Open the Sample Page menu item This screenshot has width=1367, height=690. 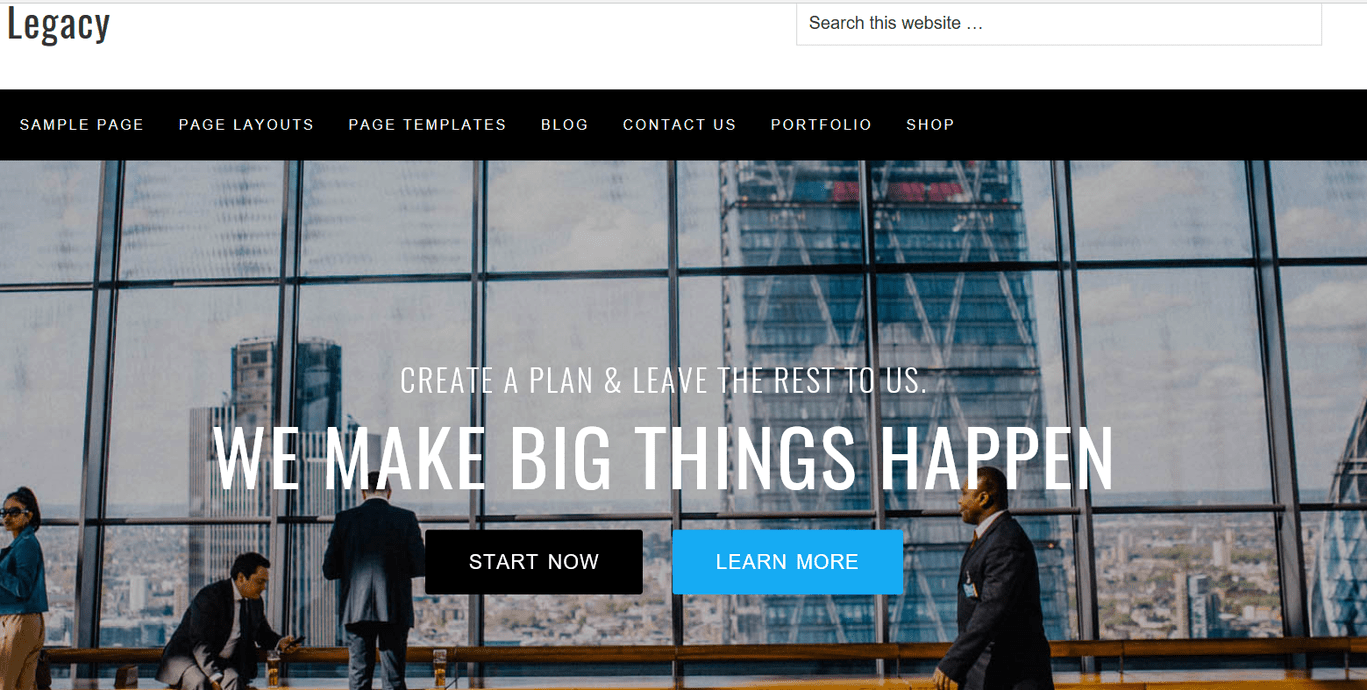82,125
